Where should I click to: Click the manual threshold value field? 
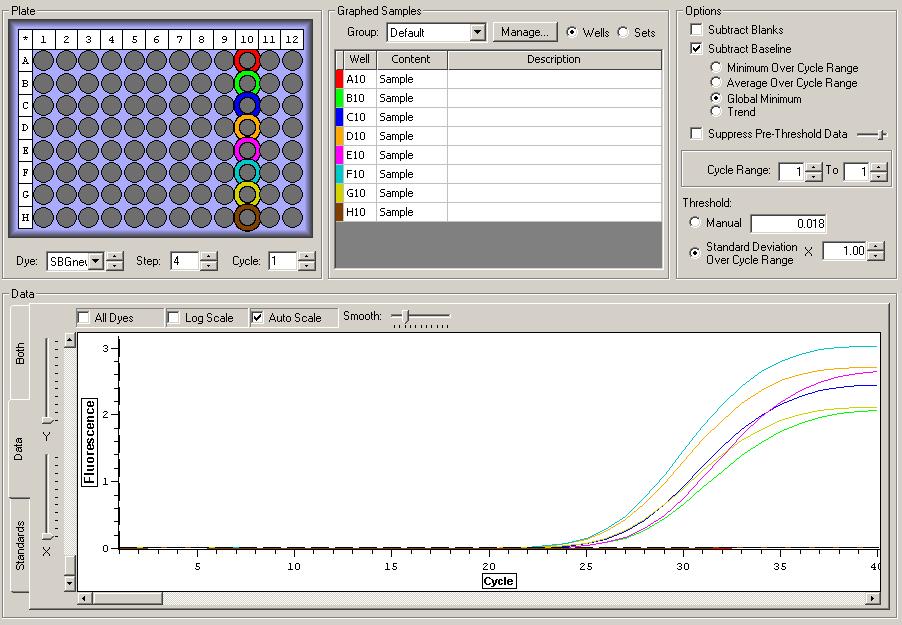[x=788, y=223]
